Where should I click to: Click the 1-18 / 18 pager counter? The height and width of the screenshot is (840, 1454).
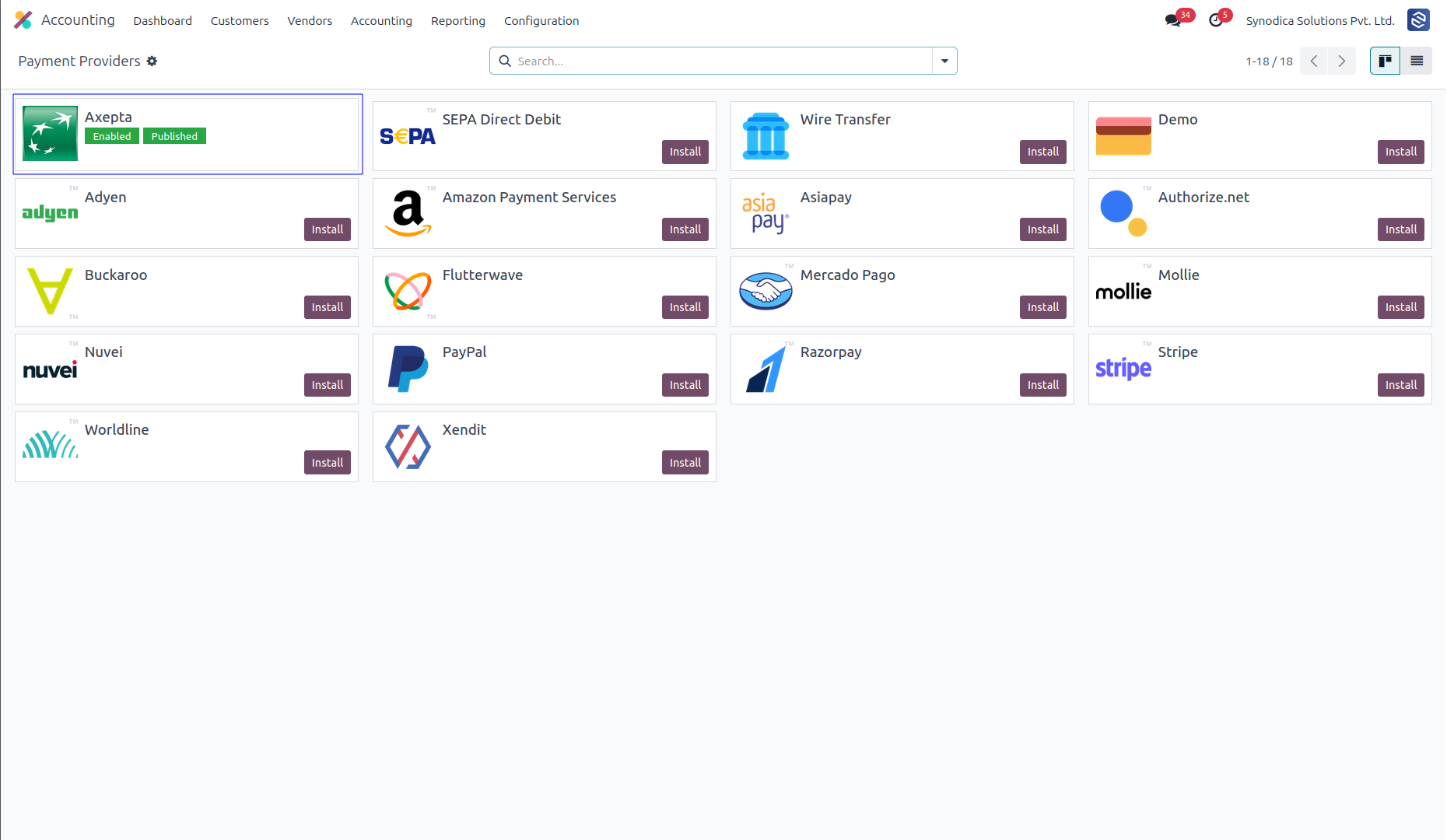(1269, 61)
